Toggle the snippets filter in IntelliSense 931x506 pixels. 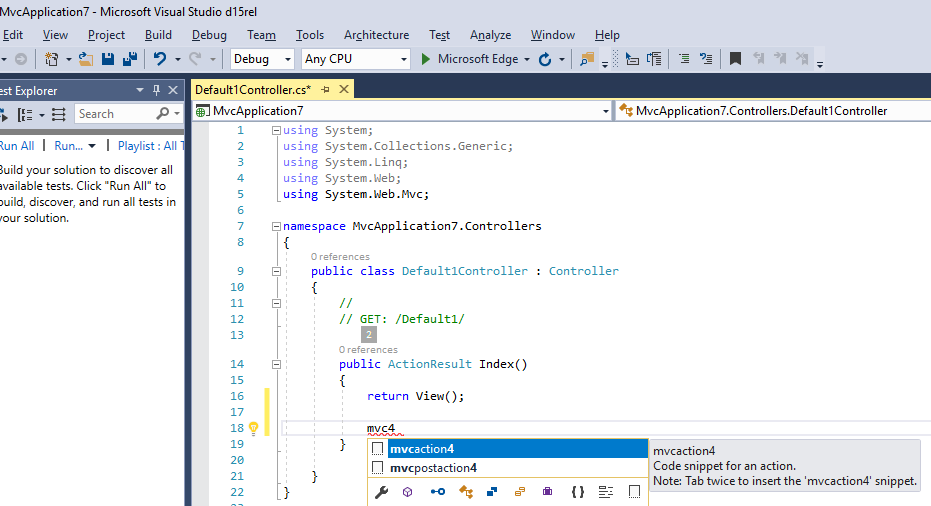634,492
